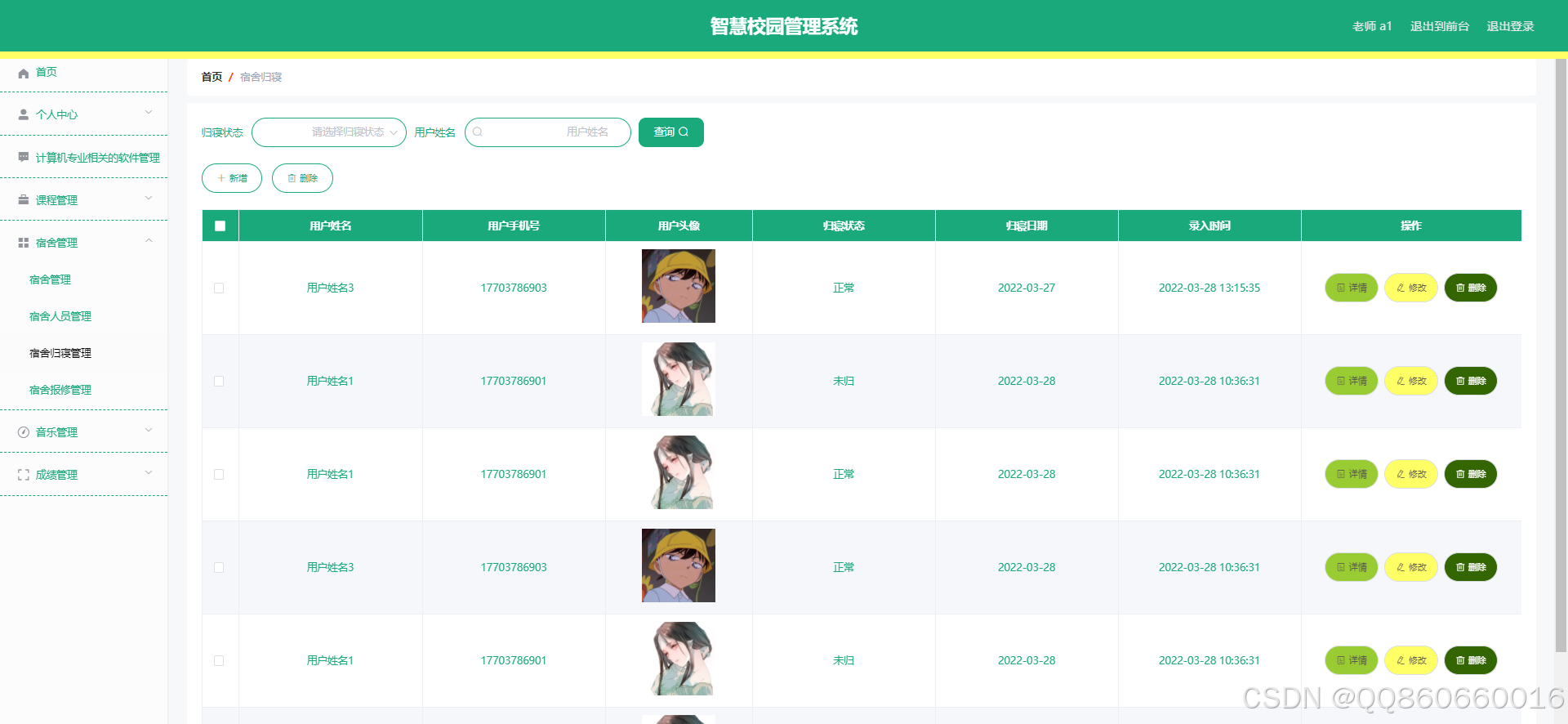Check the checkbox for third row 用户姓名1
The image size is (1568, 724).
pos(219,474)
